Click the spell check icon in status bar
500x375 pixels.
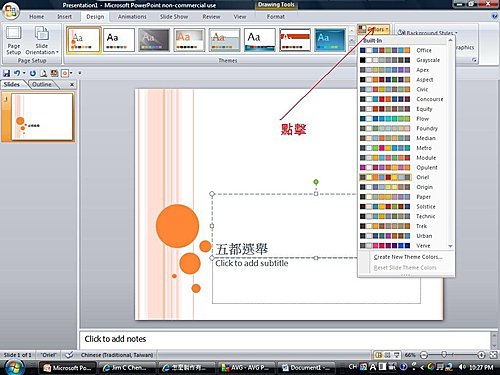69,355
